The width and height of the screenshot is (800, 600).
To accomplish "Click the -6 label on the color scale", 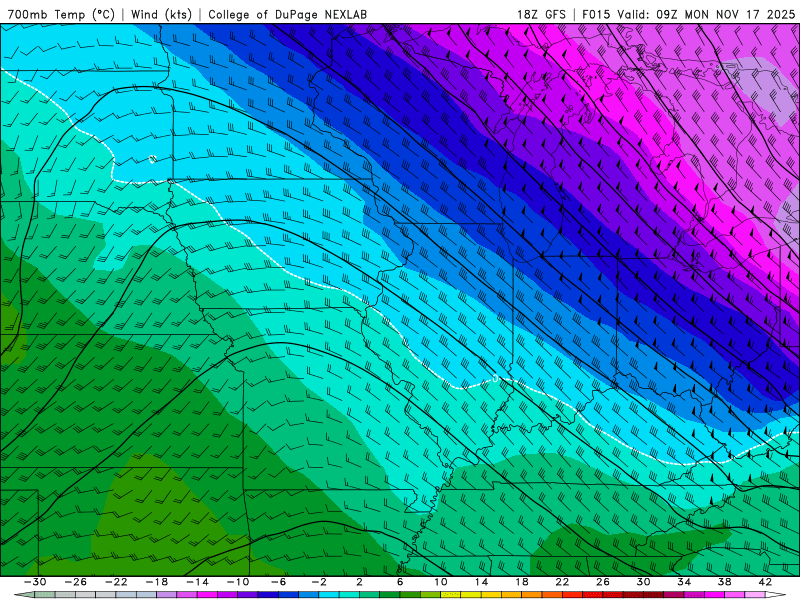I will [278, 582].
